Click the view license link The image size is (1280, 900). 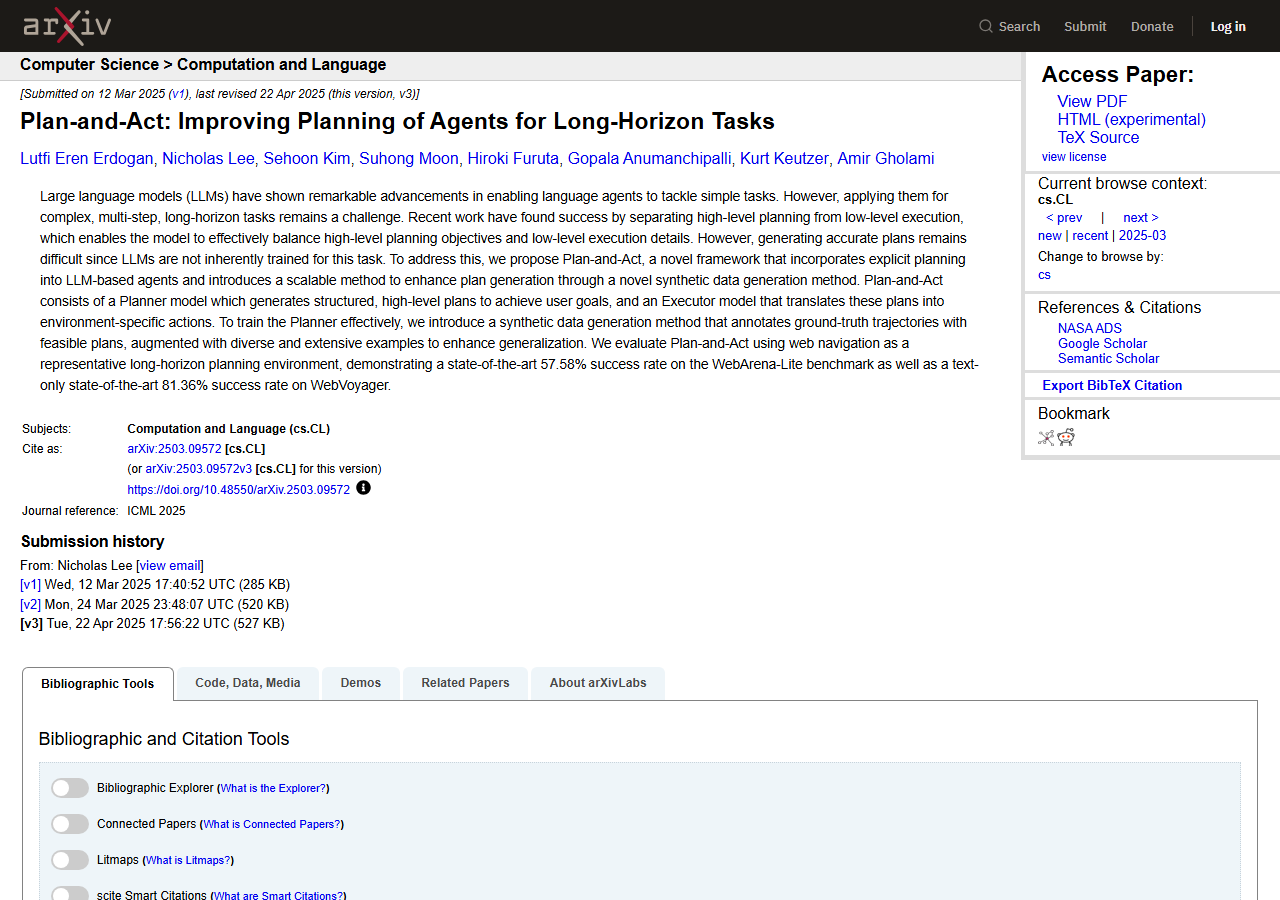coord(1074,156)
